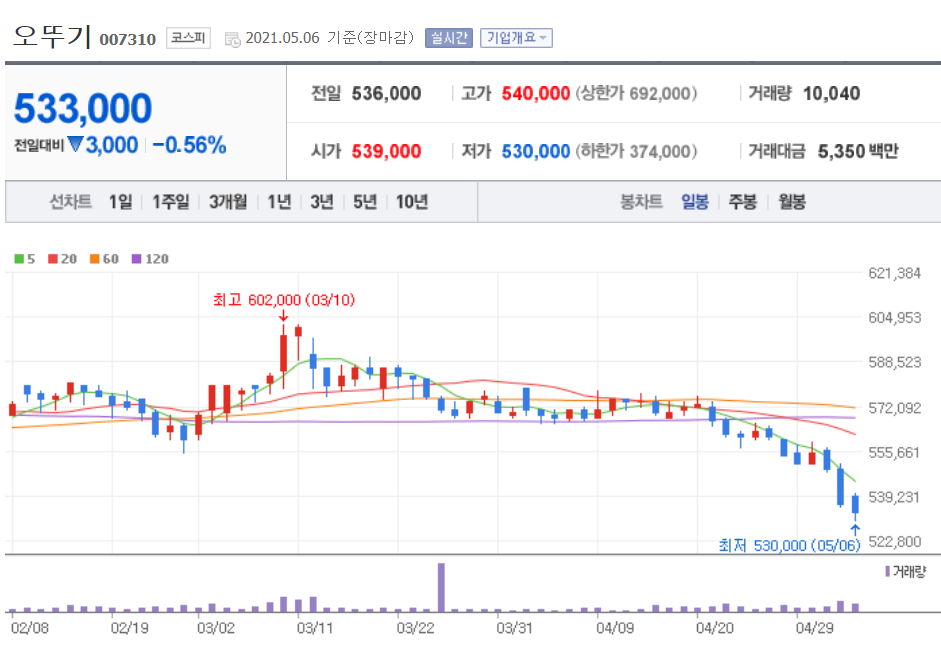The height and width of the screenshot is (655, 941).
Task: Click the 최고 602,000 (03/10) high label
Action: point(284,300)
